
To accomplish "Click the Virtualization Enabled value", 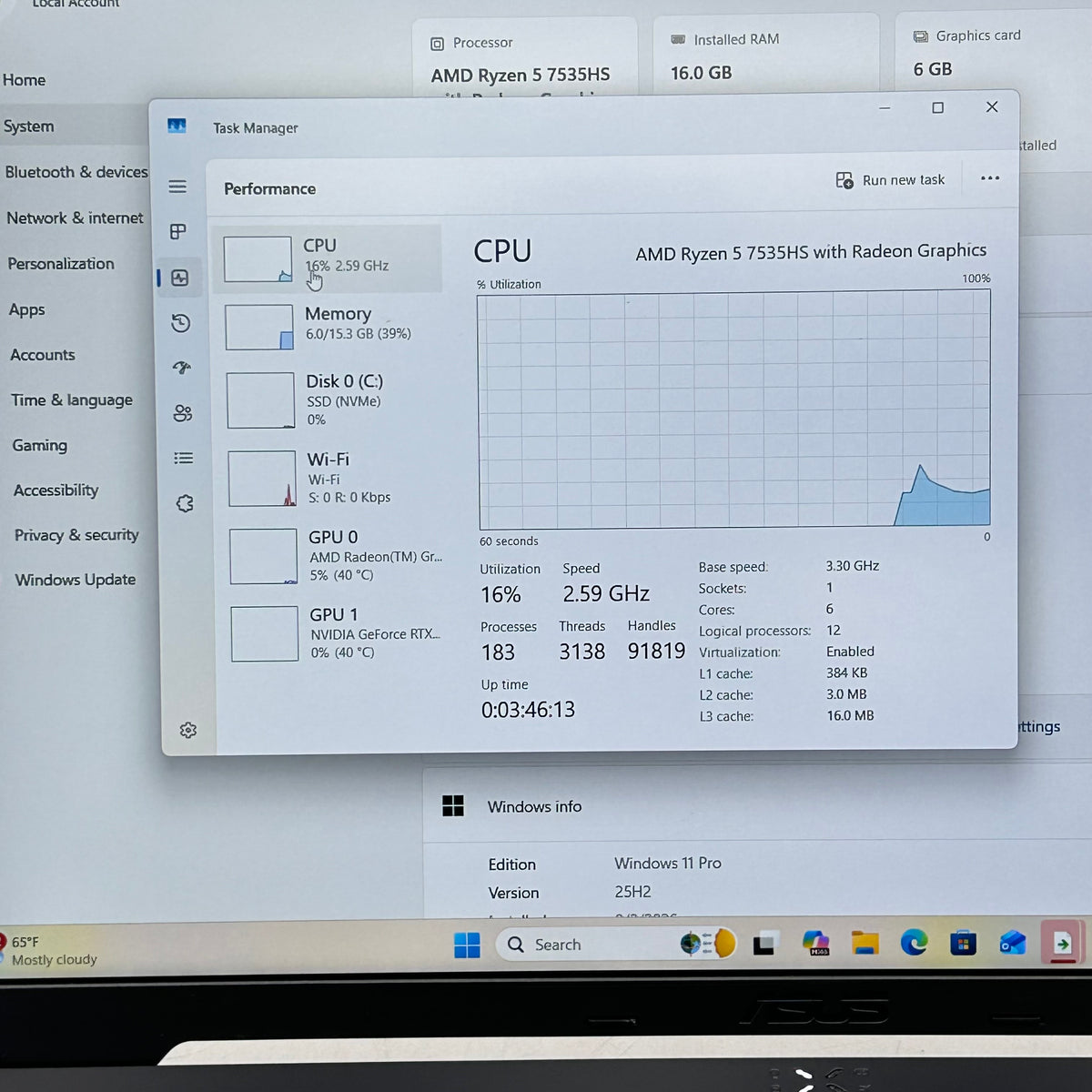I will pos(850,652).
